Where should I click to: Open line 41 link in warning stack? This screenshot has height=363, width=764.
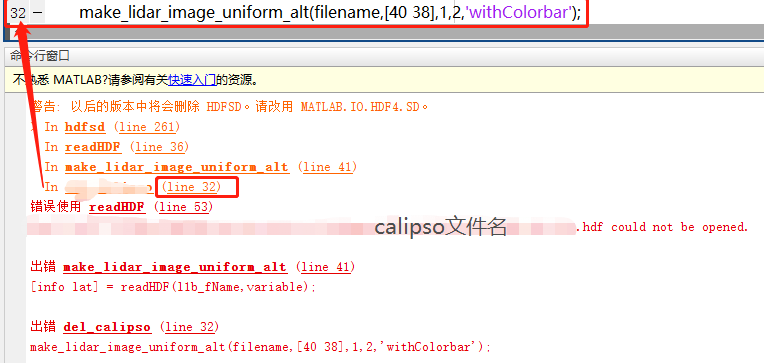pos(327,167)
